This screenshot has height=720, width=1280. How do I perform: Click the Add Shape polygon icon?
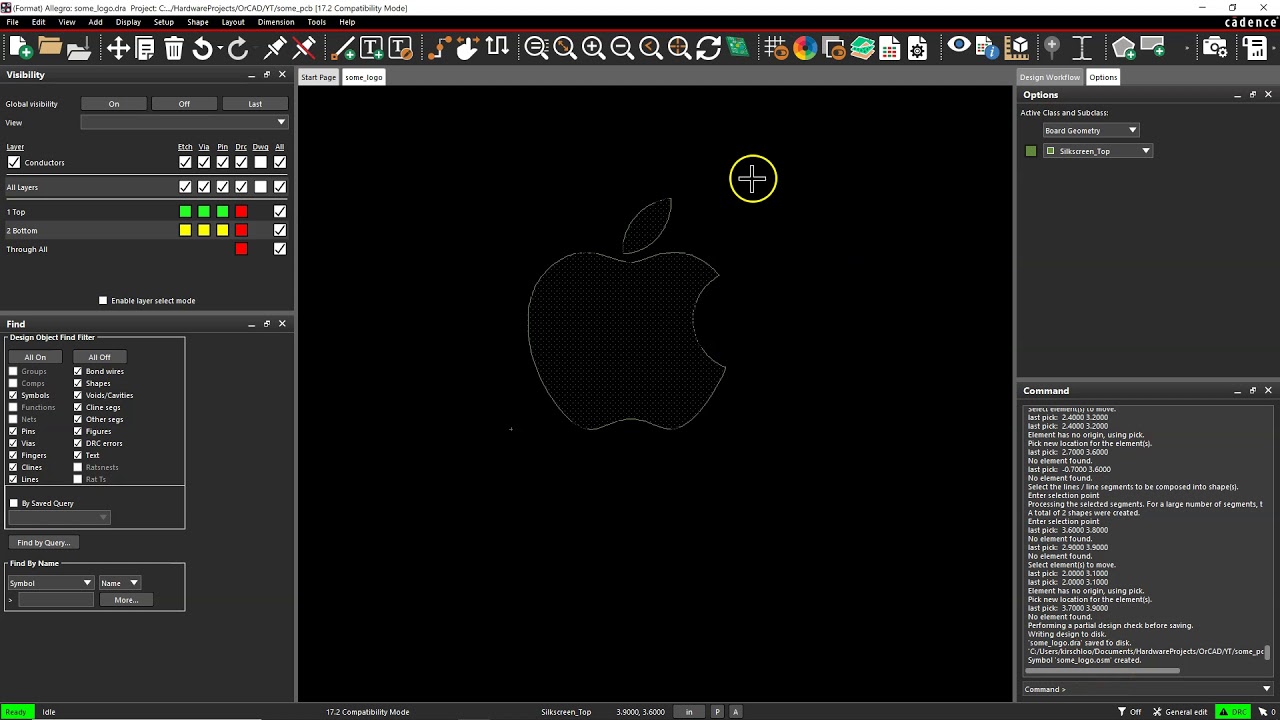1122,47
